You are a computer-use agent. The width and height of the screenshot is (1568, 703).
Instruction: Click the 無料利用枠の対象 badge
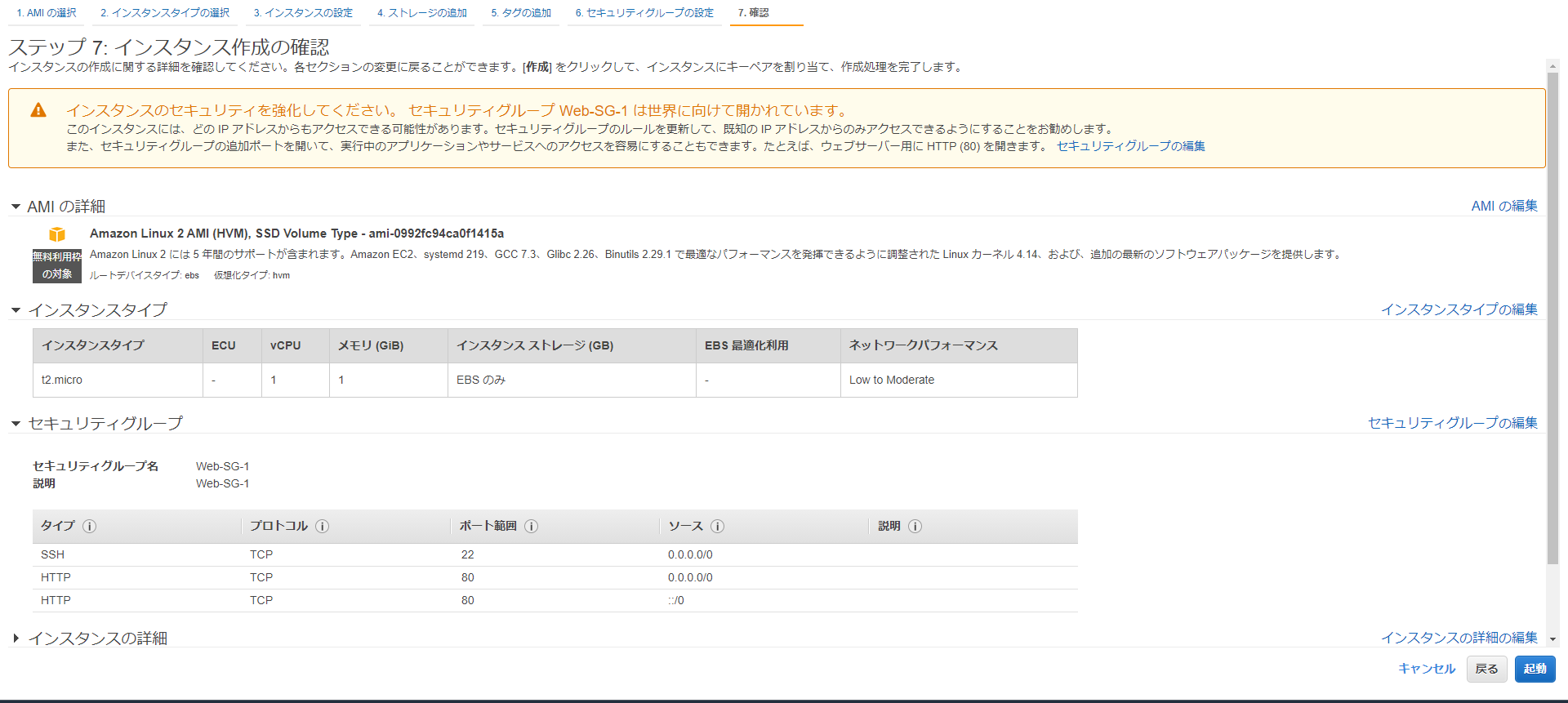pyautogui.click(x=57, y=265)
